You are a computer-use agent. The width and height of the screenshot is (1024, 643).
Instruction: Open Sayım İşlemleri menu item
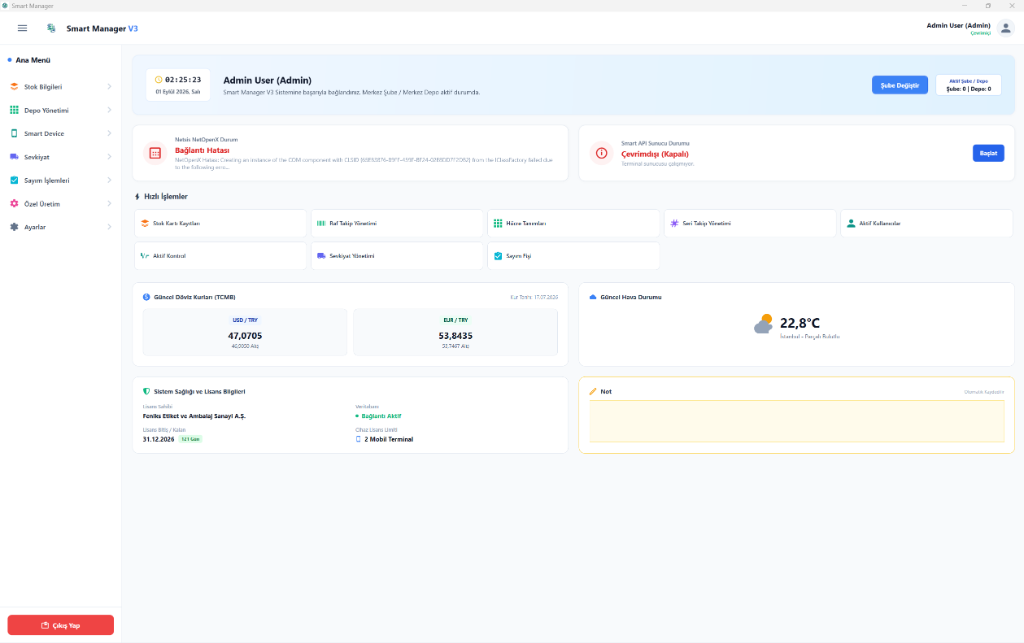(x=61, y=180)
